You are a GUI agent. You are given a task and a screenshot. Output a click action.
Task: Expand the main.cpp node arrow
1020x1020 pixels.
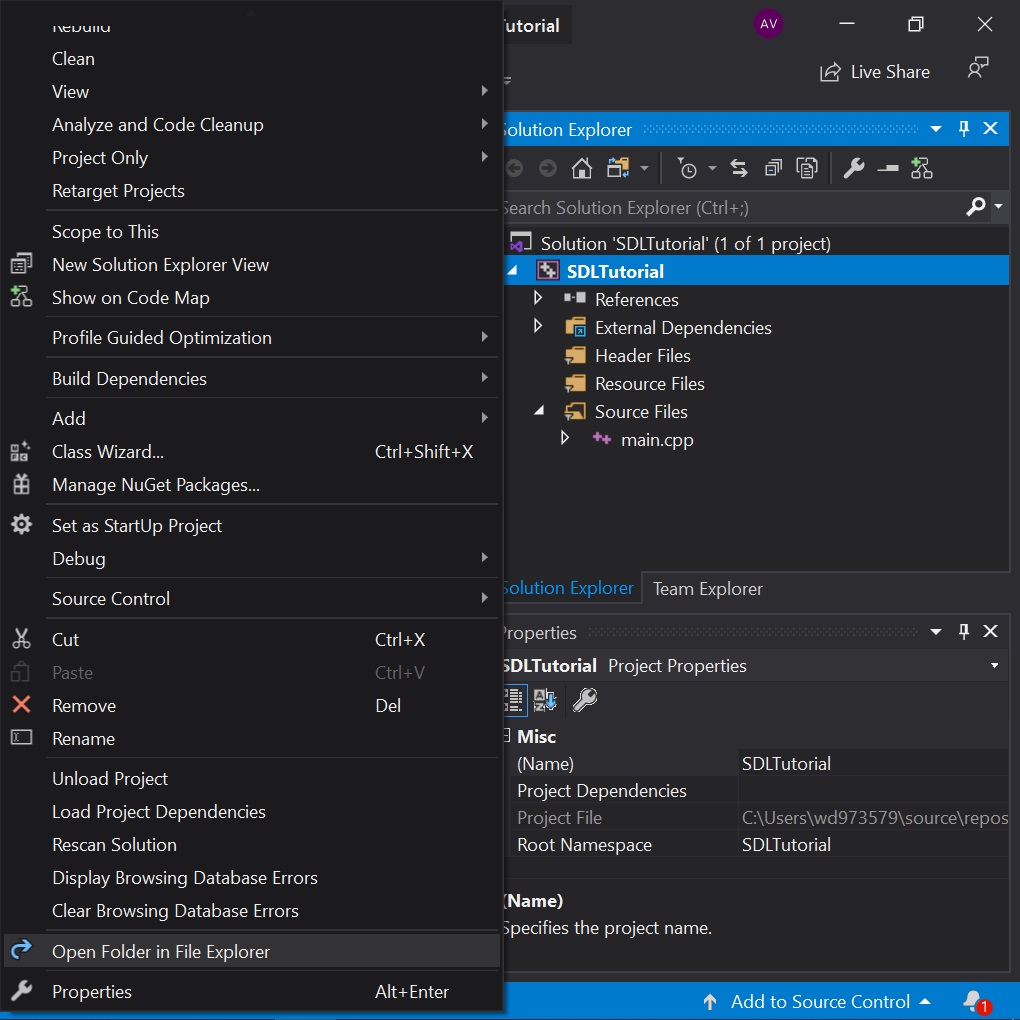click(x=565, y=438)
